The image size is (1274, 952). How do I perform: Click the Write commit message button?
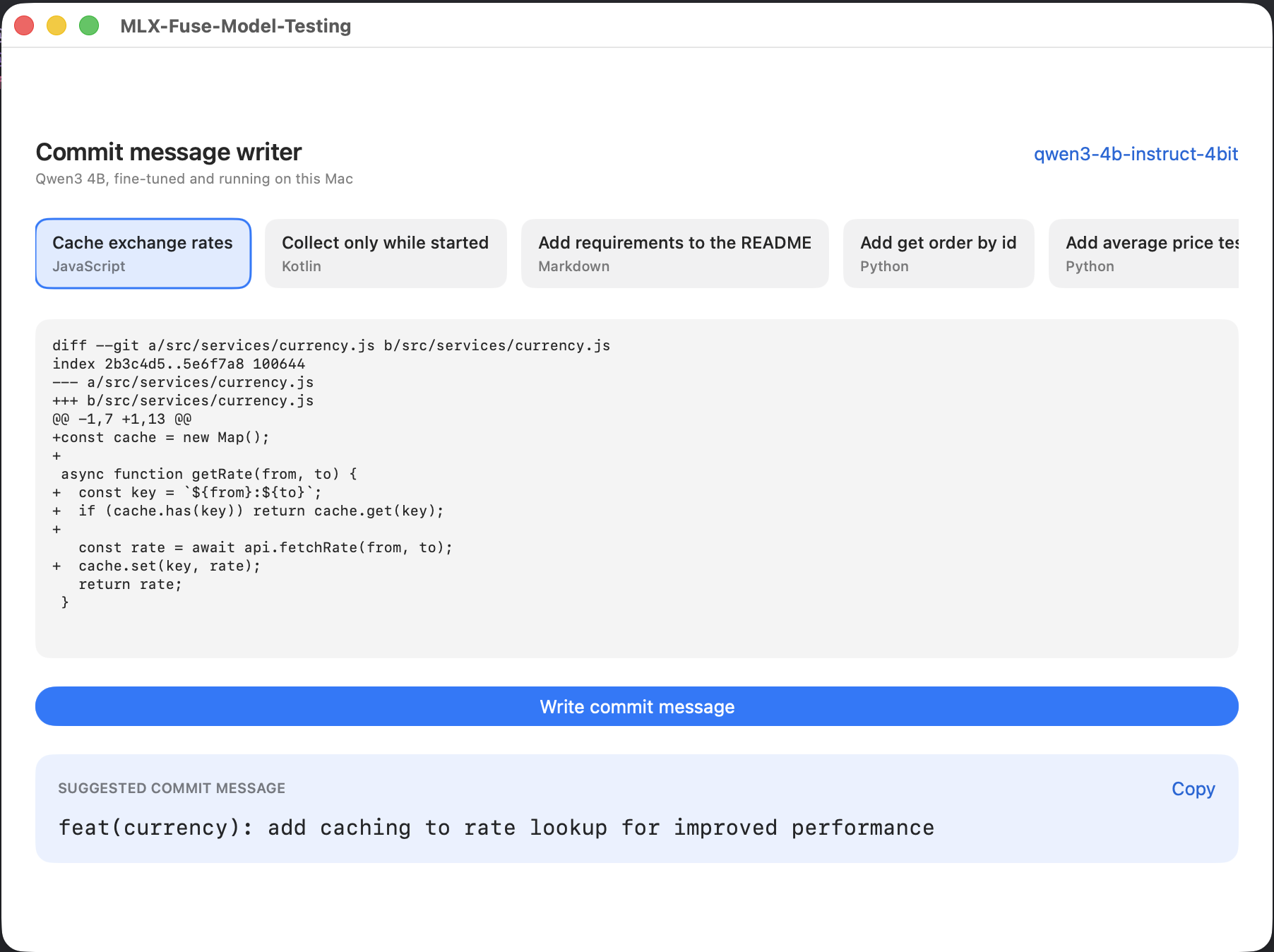[637, 706]
